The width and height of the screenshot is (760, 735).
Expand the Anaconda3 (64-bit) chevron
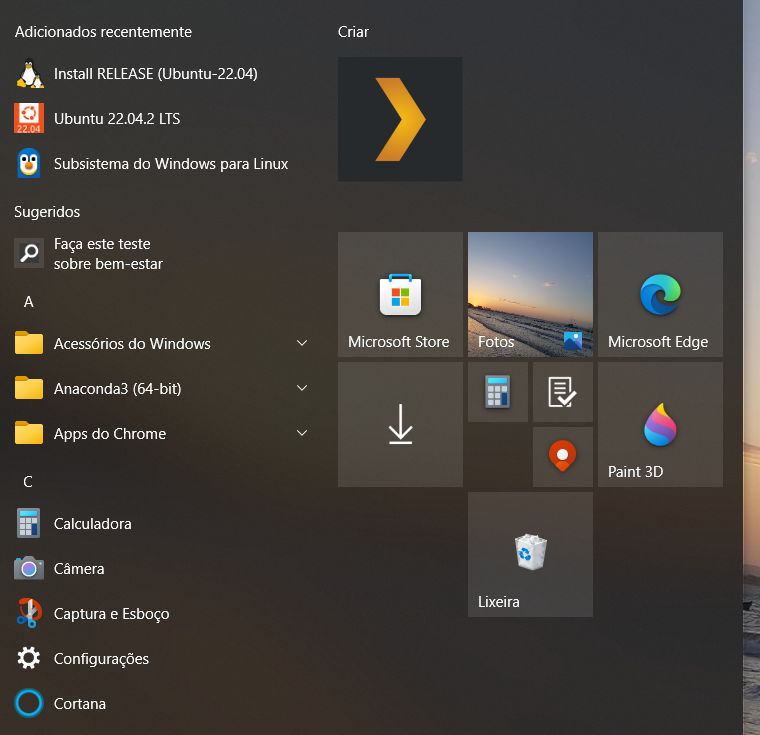[x=302, y=388]
